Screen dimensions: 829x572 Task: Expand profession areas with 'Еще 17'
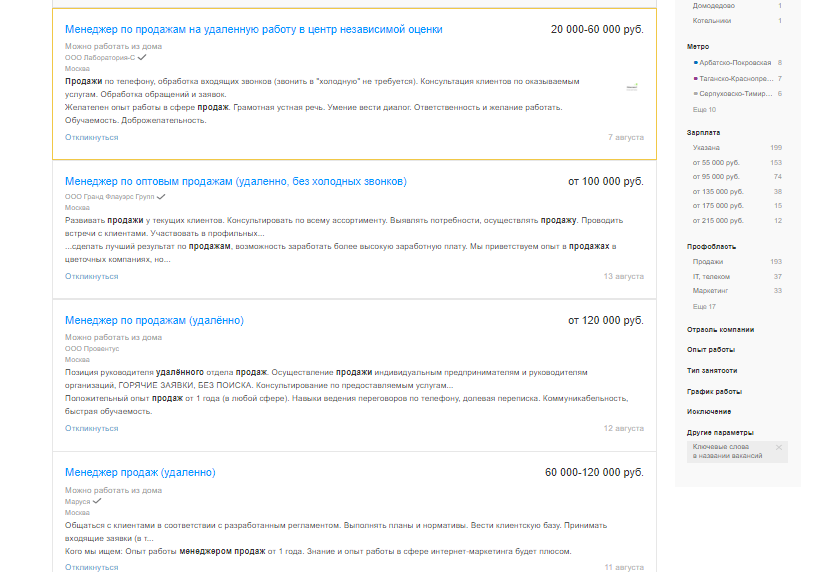pos(704,307)
